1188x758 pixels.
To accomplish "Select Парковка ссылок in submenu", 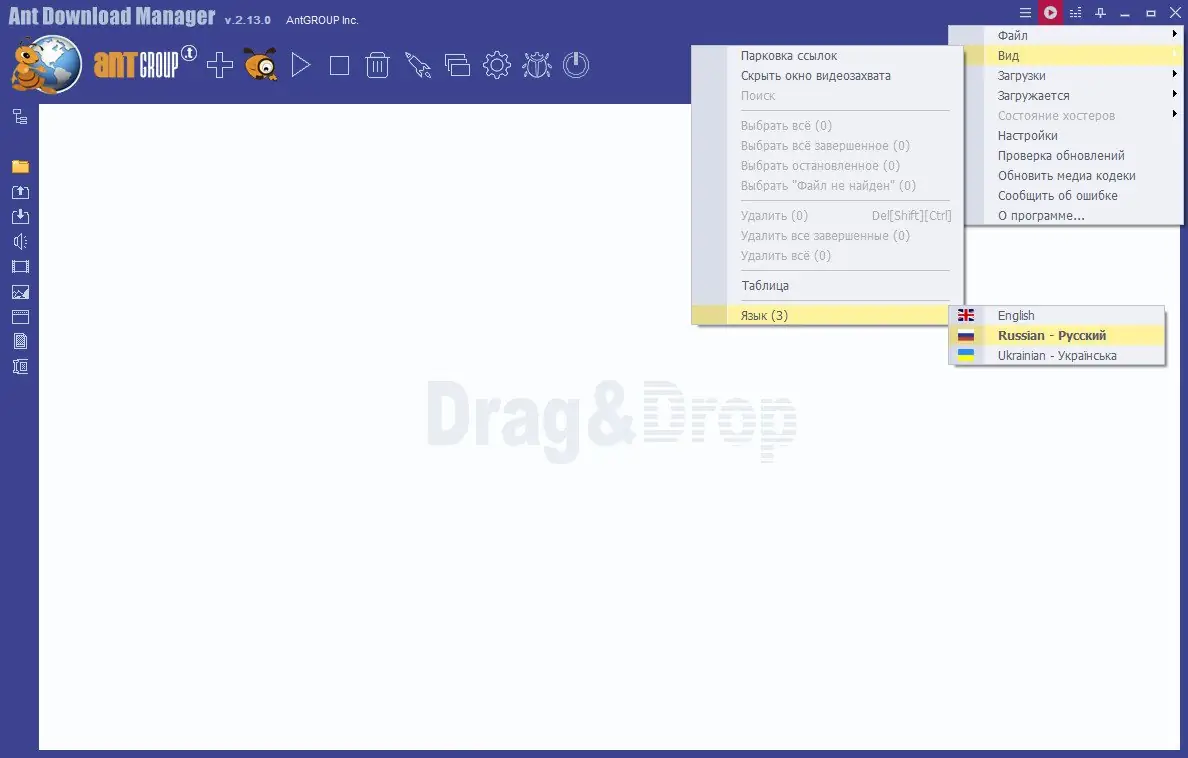I will coord(827,55).
